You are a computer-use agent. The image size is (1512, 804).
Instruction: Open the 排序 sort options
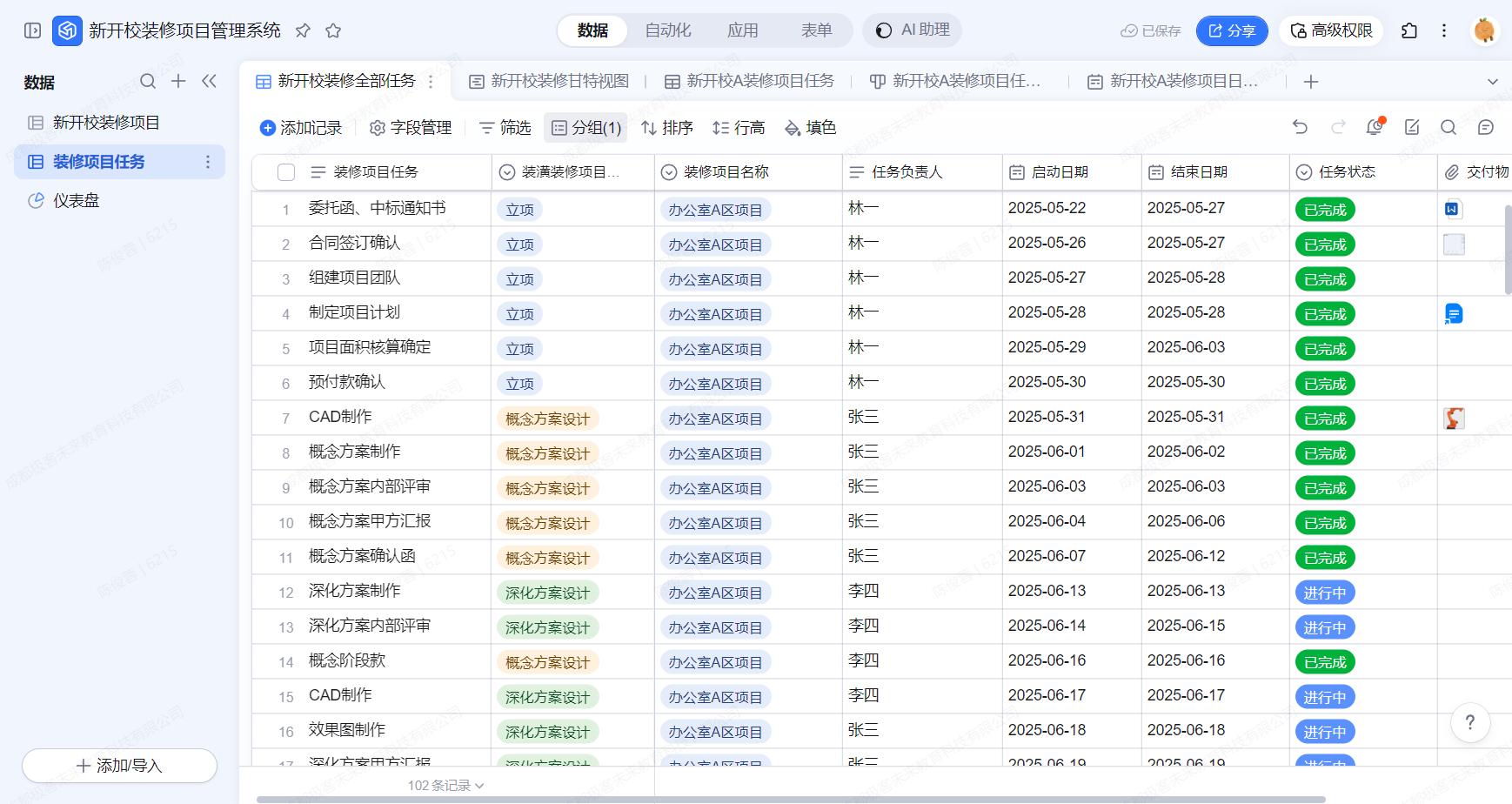point(666,128)
